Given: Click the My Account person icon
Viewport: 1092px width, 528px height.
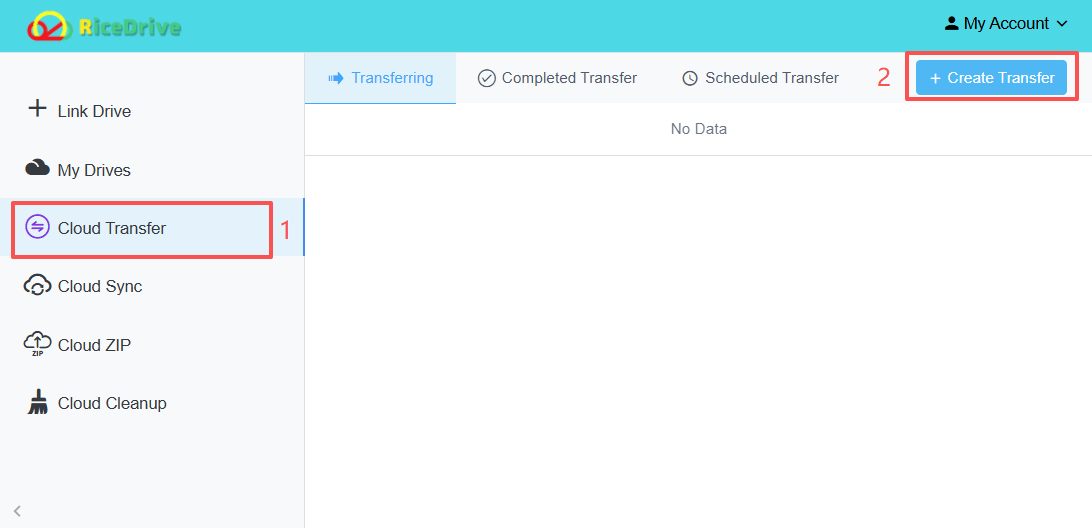Looking at the screenshot, I should pyautogui.click(x=951, y=24).
